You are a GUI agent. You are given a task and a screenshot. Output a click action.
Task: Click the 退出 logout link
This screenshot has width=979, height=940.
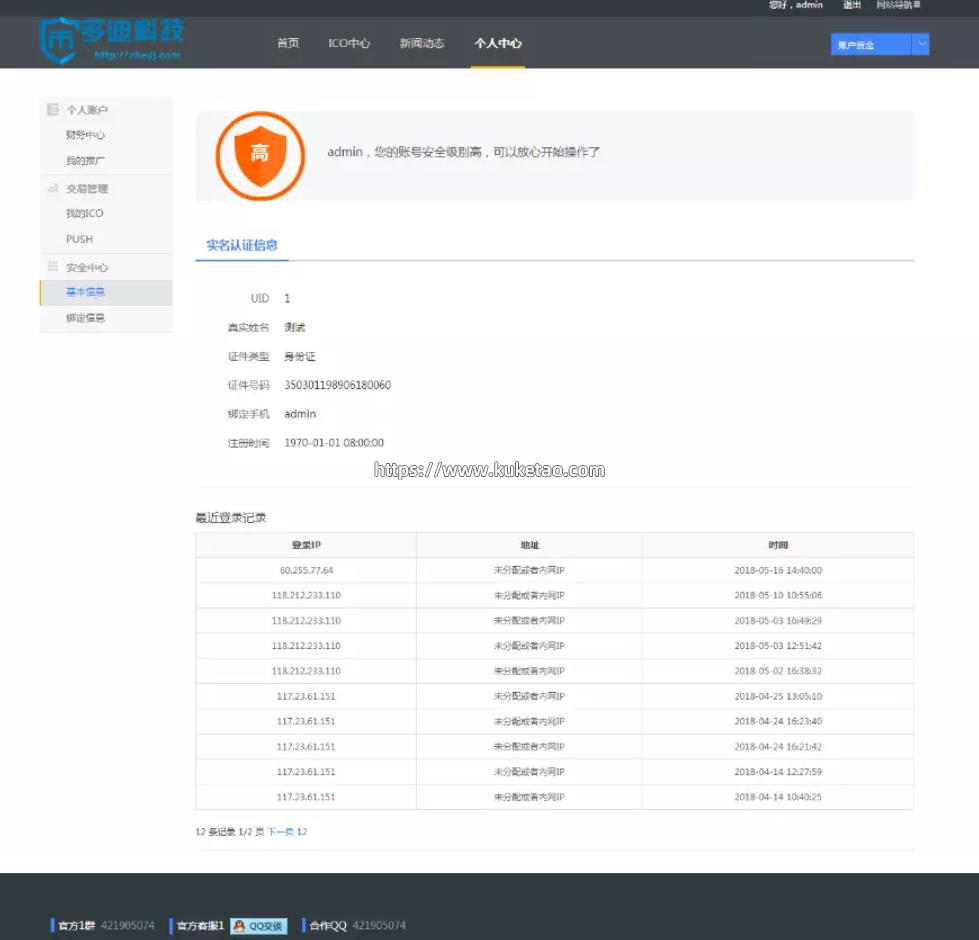pyautogui.click(x=852, y=5)
